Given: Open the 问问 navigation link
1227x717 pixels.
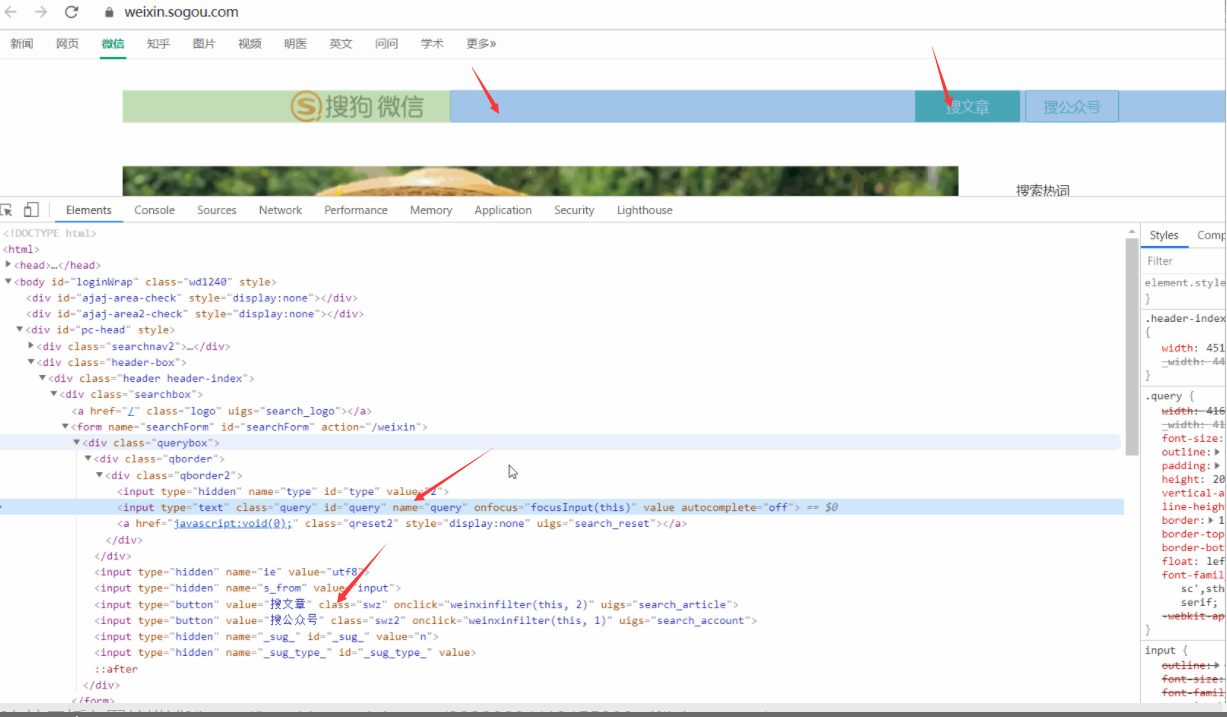Looking at the screenshot, I should point(386,44).
